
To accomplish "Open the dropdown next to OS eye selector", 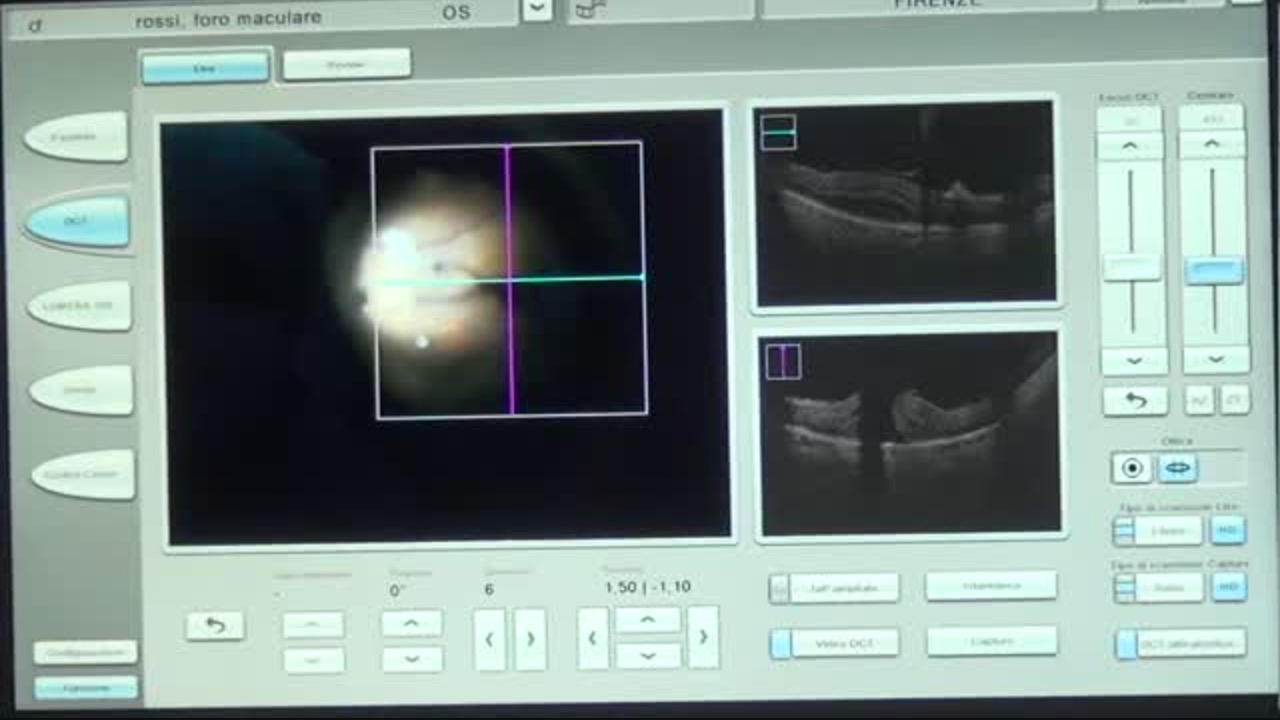I will [537, 11].
